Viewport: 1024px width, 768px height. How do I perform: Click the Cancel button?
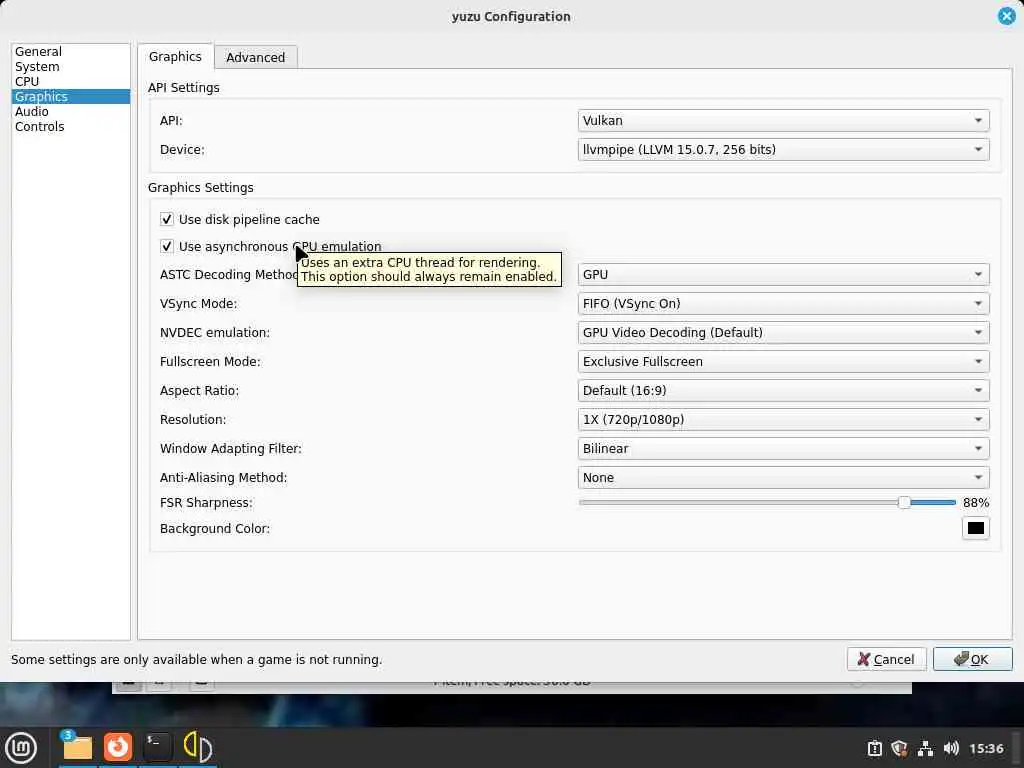click(x=886, y=659)
